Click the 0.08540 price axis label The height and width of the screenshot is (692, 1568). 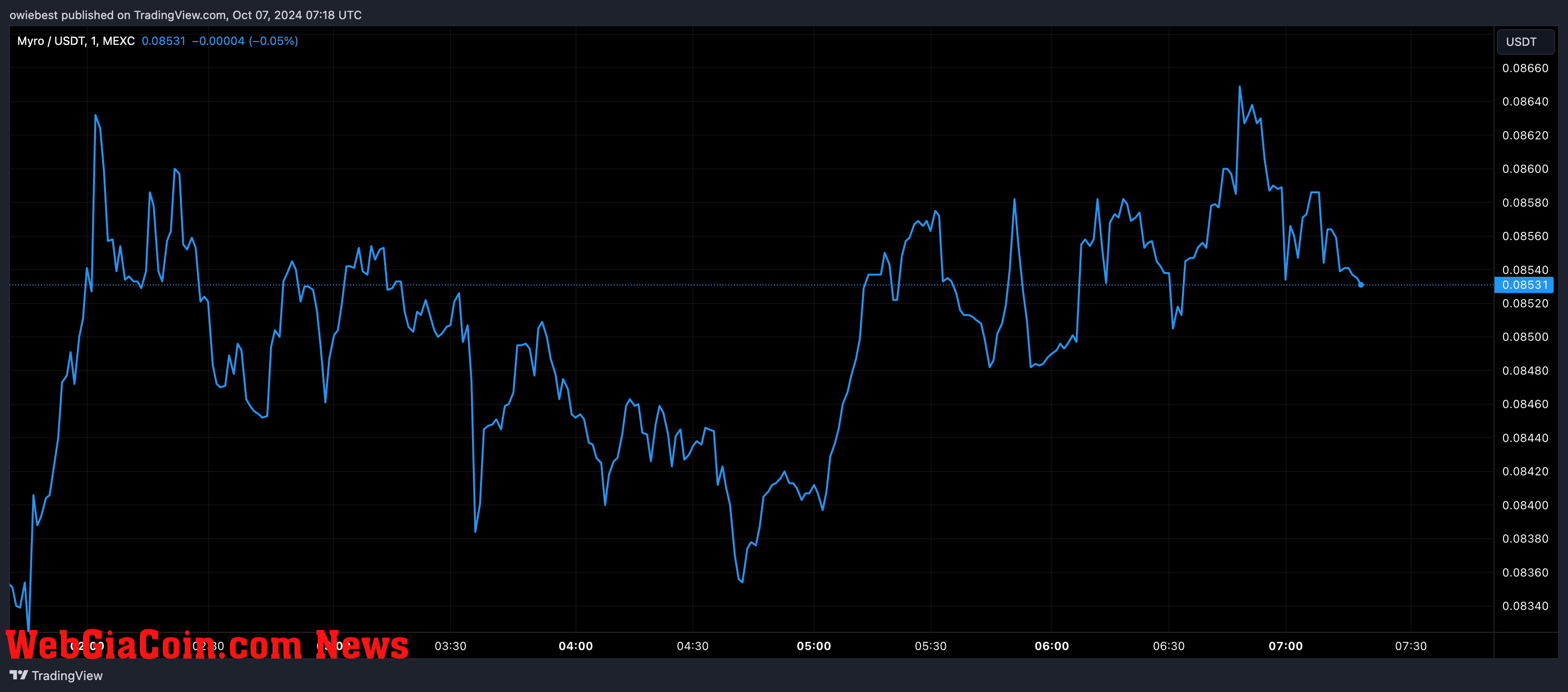(x=1525, y=270)
